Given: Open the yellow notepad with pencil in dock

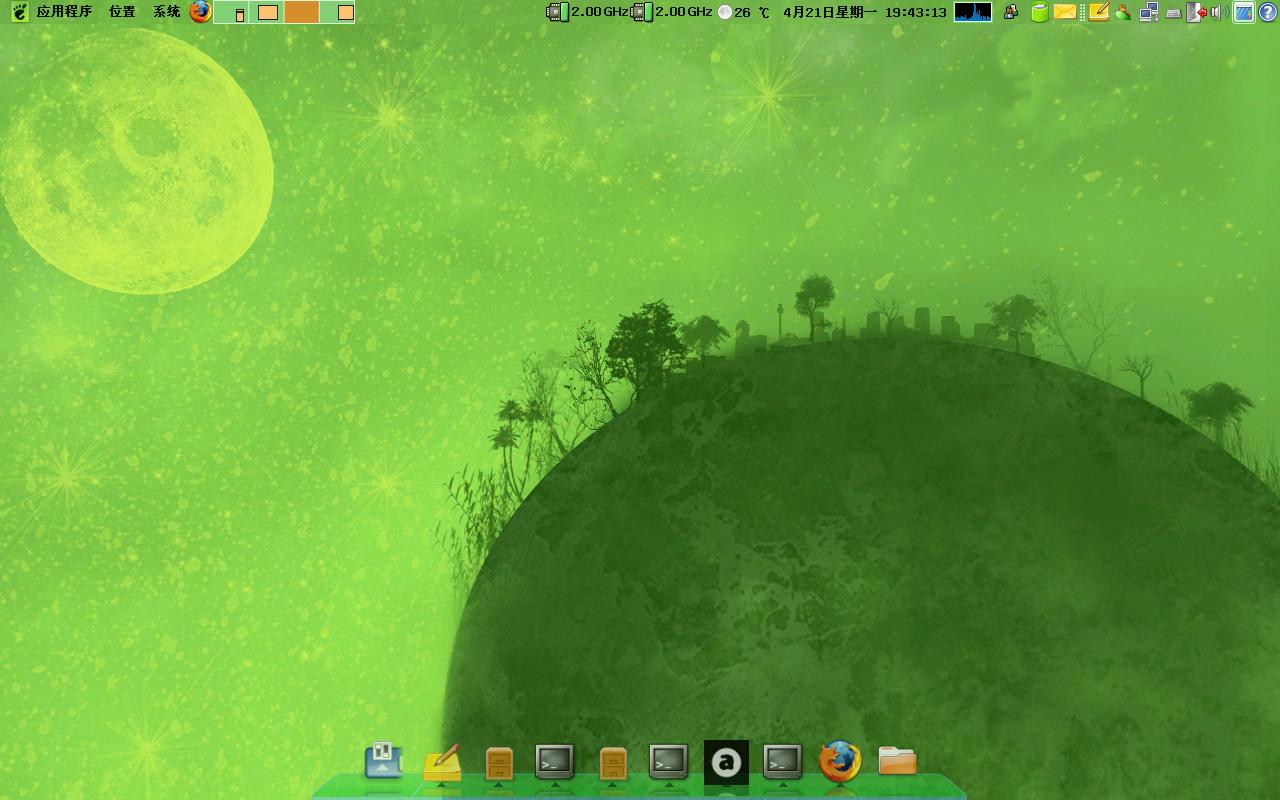Looking at the screenshot, I should (442, 762).
